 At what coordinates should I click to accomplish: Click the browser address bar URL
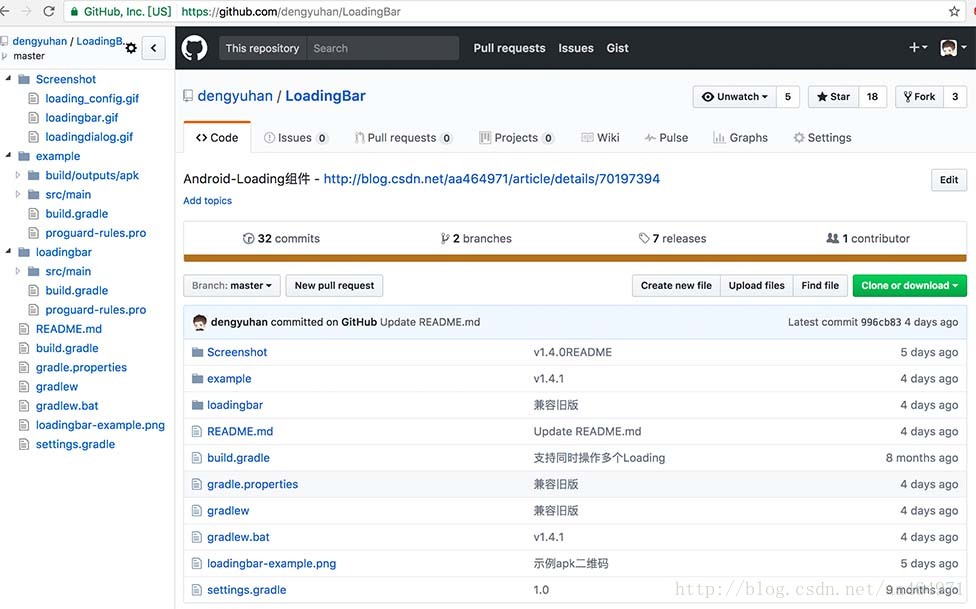pos(291,11)
